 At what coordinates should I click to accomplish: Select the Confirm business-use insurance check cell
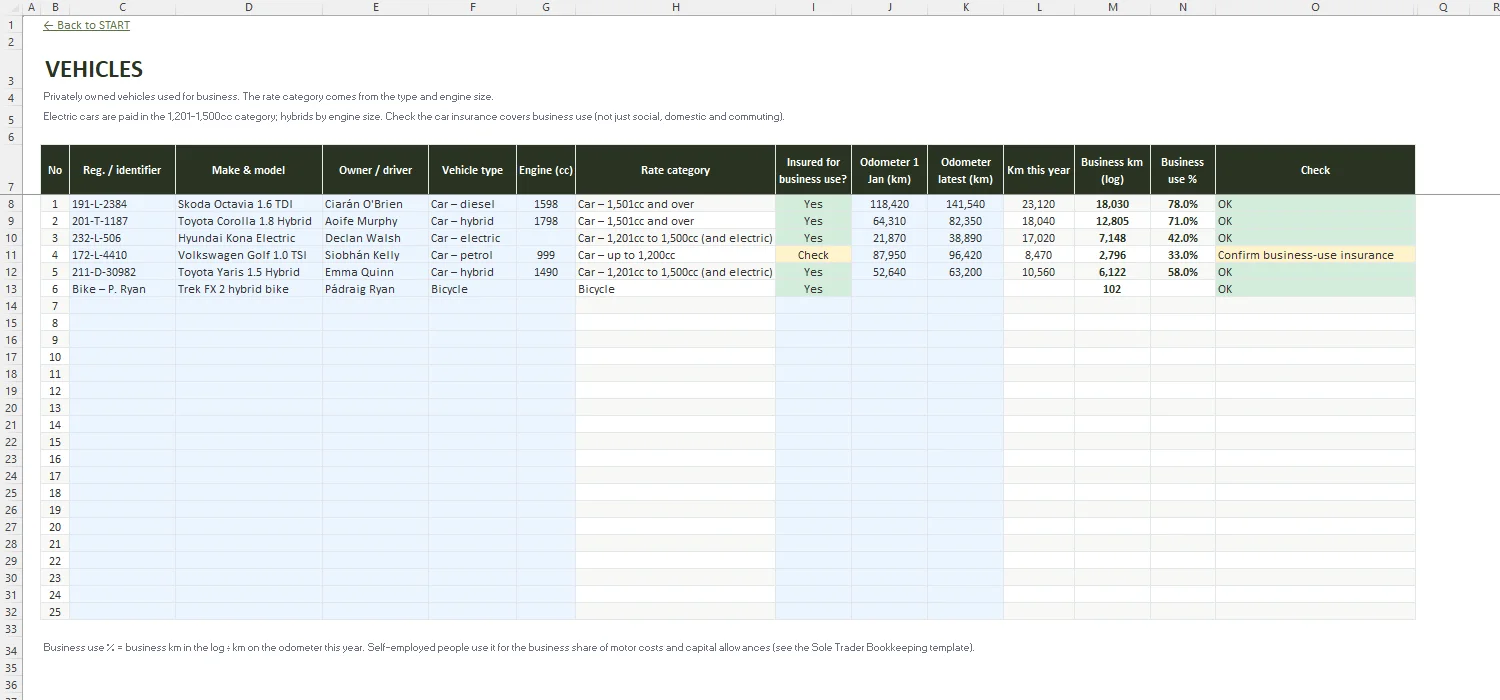click(x=1315, y=255)
